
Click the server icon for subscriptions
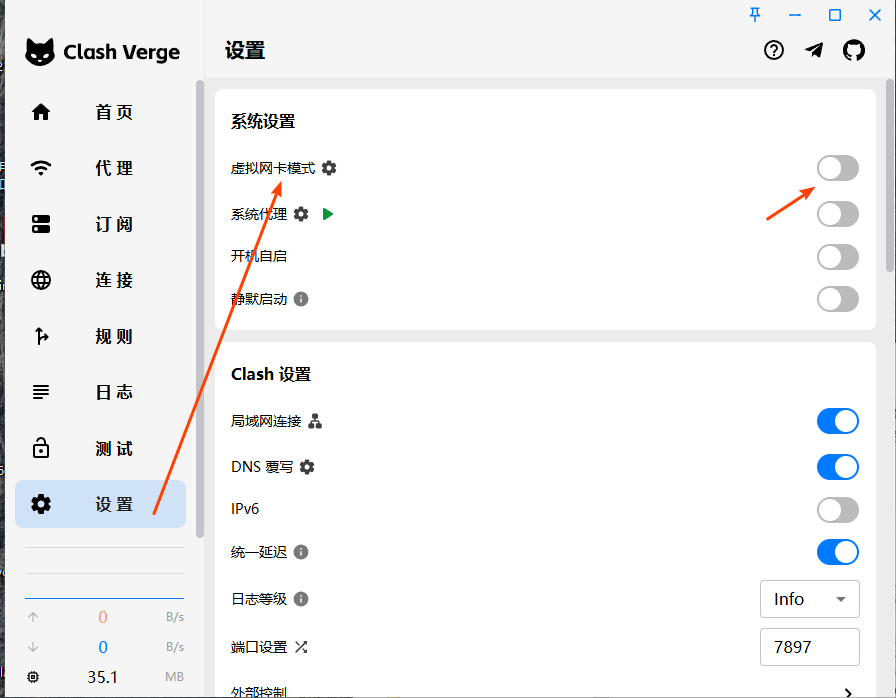pos(41,224)
